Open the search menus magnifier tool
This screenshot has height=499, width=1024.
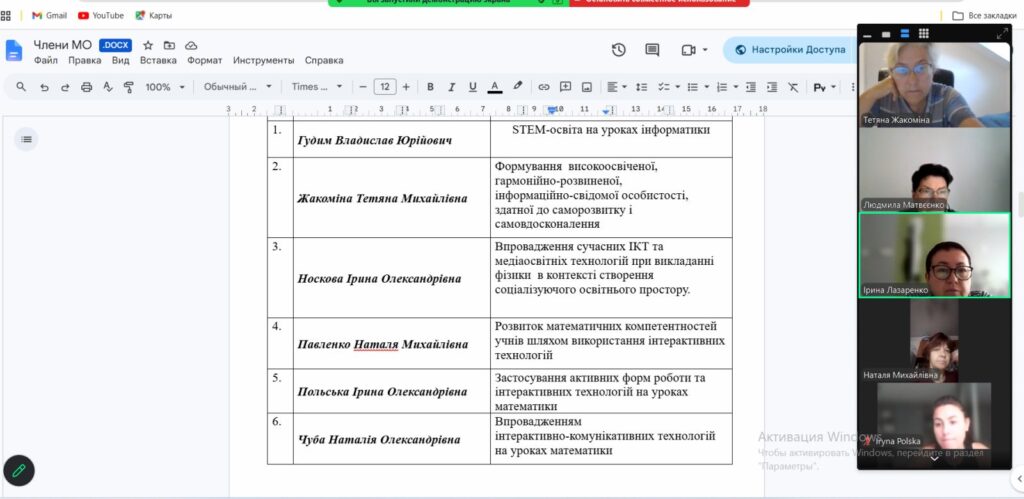click(x=21, y=86)
